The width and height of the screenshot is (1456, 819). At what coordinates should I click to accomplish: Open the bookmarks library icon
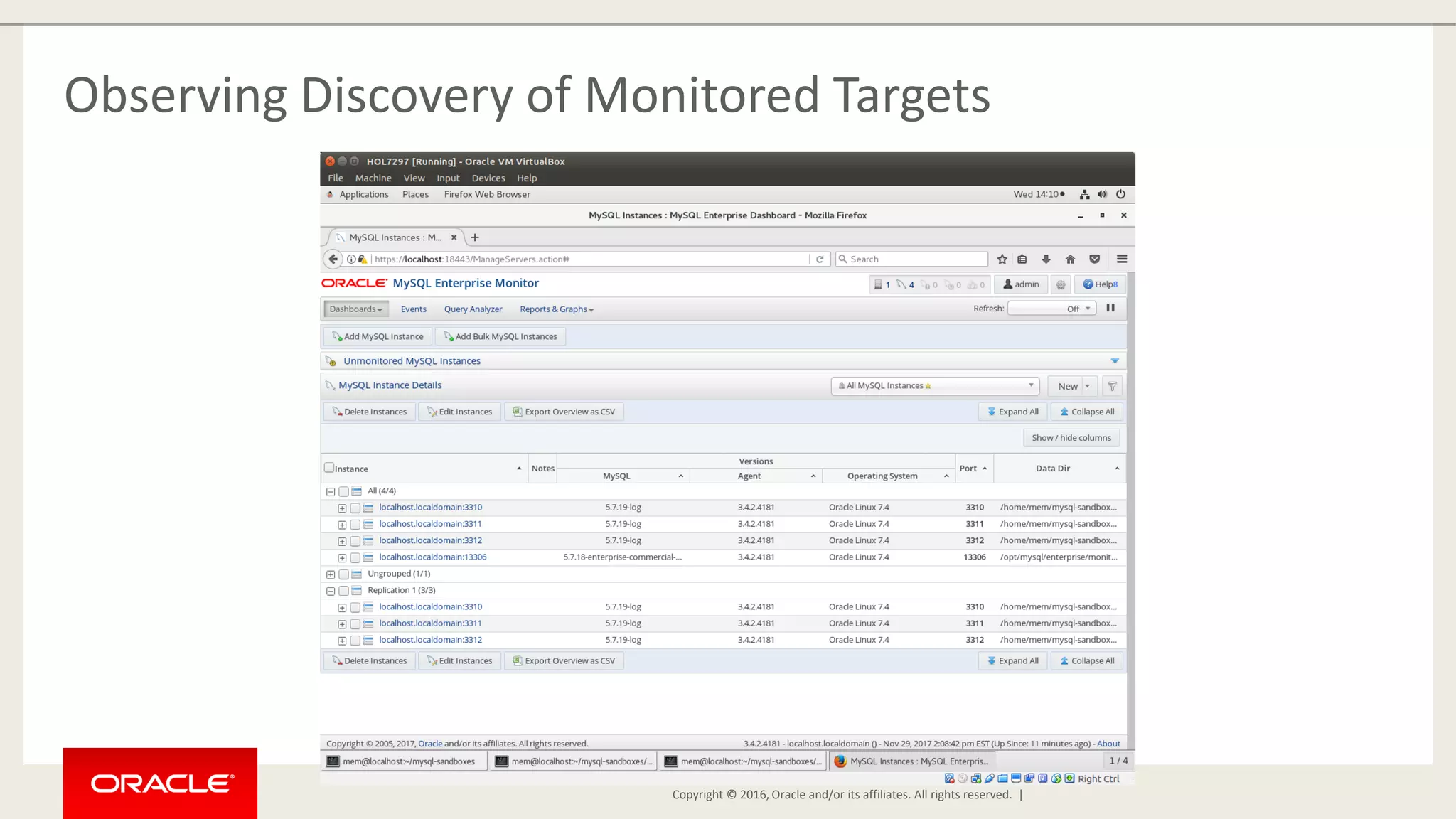click(x=1022, y=259)
